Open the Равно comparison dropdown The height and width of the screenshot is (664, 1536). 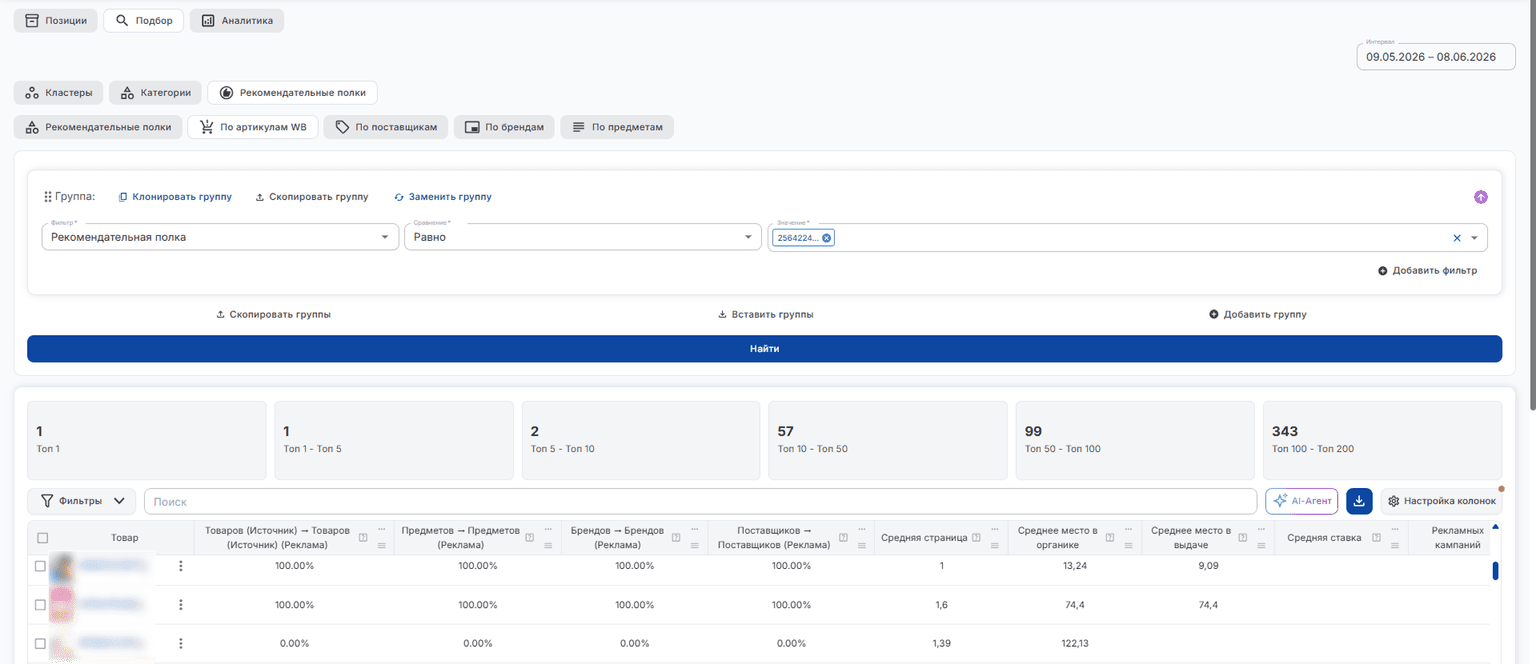coord(582,237)
